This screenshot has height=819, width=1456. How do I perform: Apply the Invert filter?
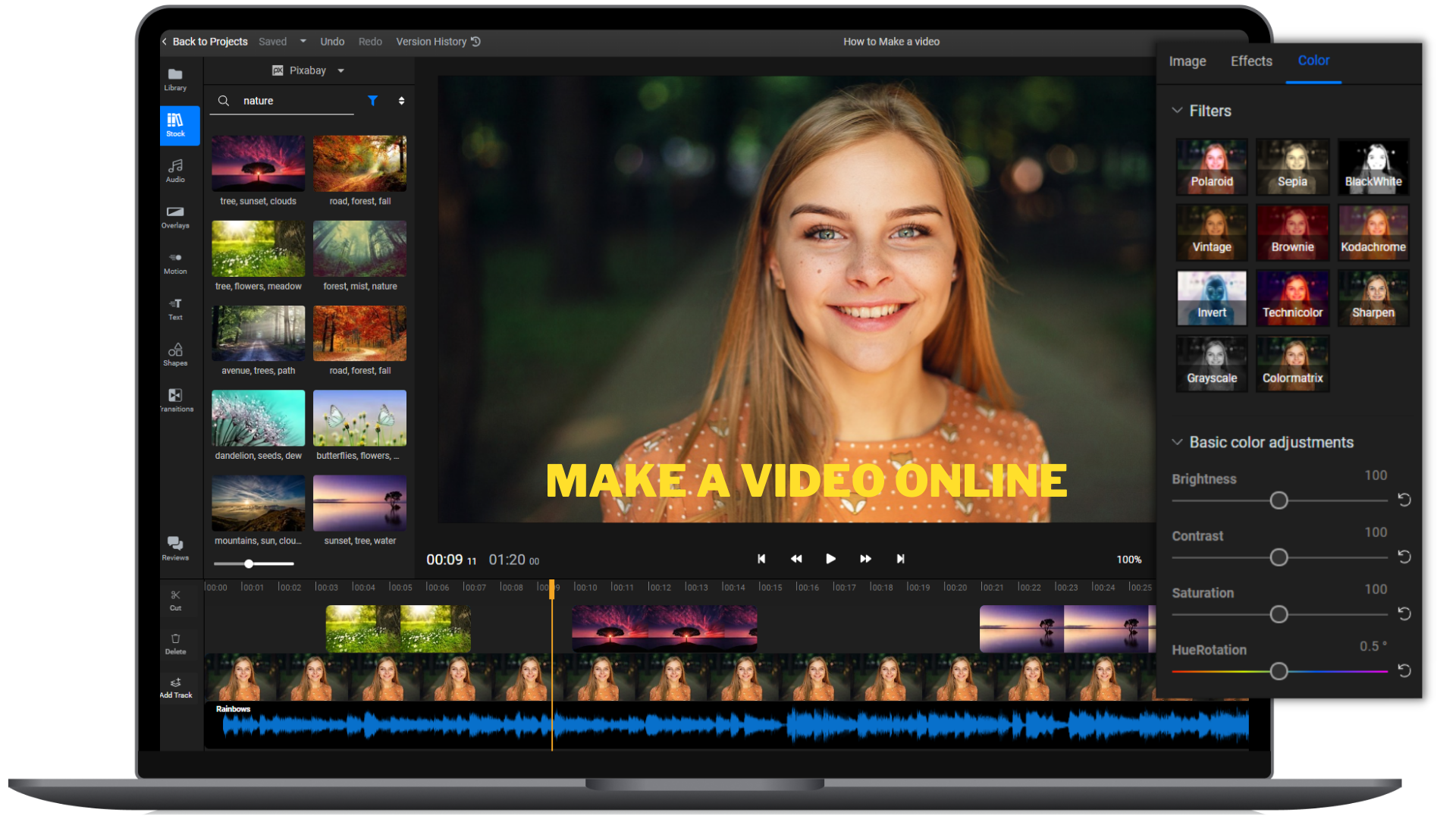click(1212, 298)
